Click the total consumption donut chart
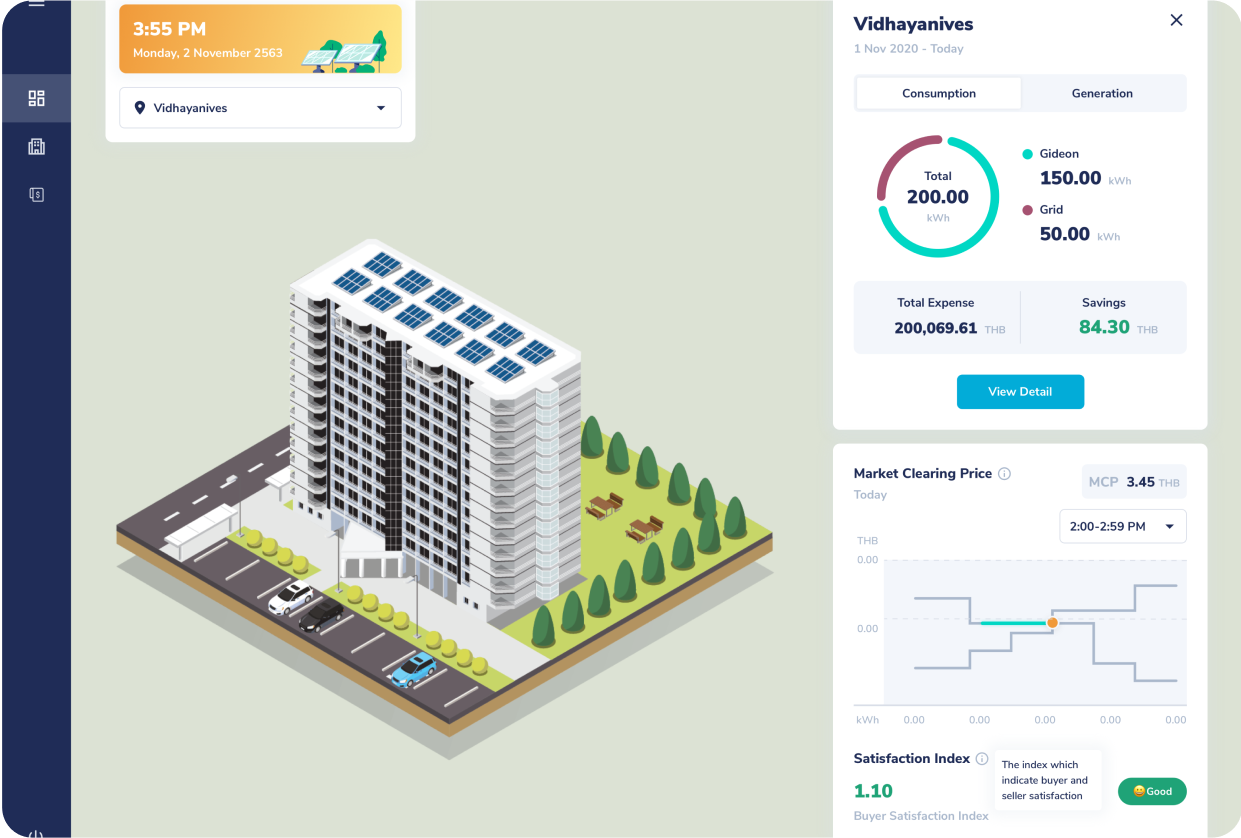This screenshot has height=838, width=1241. pyautogui.click(x=938, y=196)
